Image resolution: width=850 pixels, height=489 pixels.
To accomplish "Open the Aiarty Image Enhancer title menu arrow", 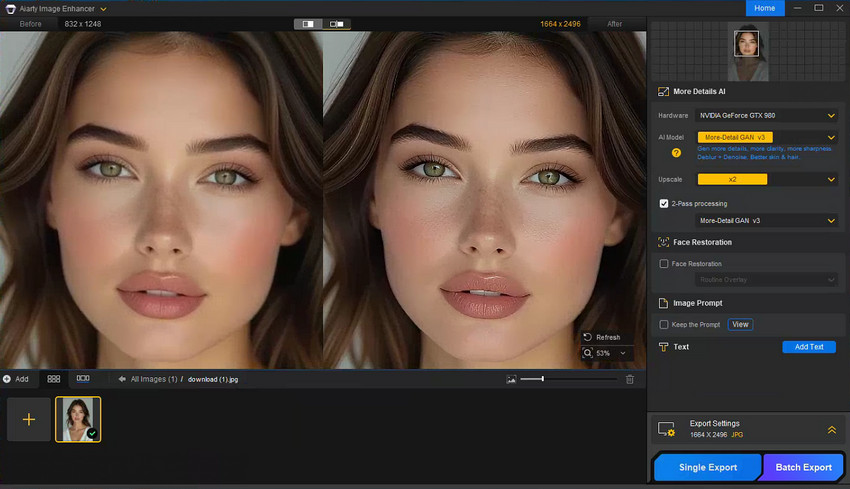I will click(x=103, y=8).
